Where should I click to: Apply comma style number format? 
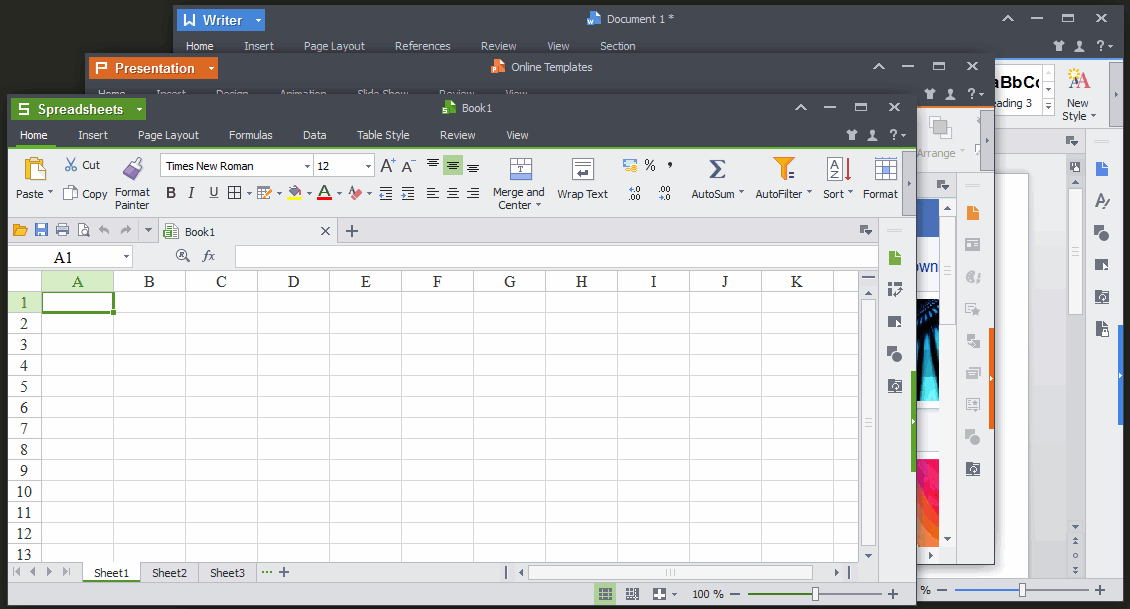pyautogui.click(x=669, y=166)
